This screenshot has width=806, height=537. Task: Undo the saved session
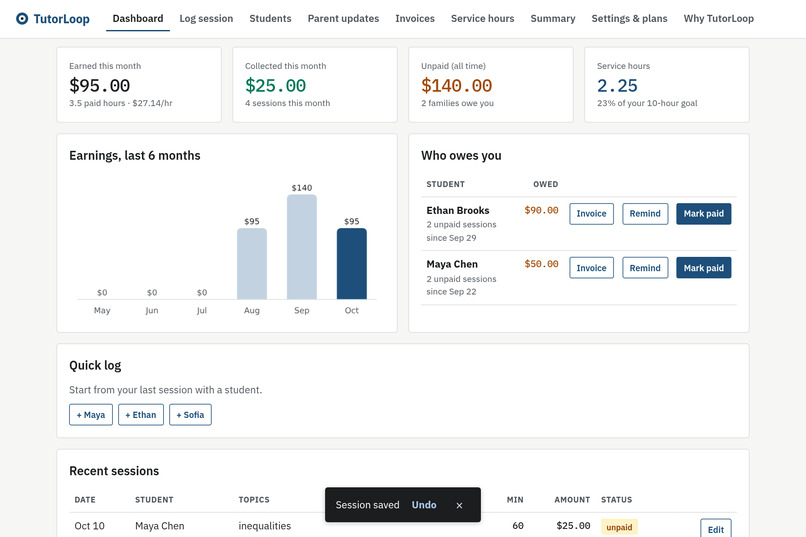tap(424, 505)
